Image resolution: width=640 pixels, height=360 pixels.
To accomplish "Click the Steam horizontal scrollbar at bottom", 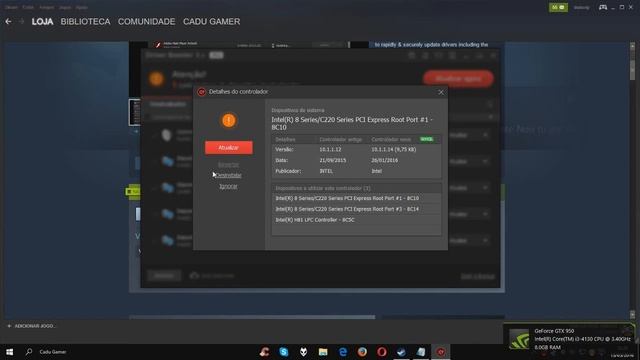I will coord(252,317).
